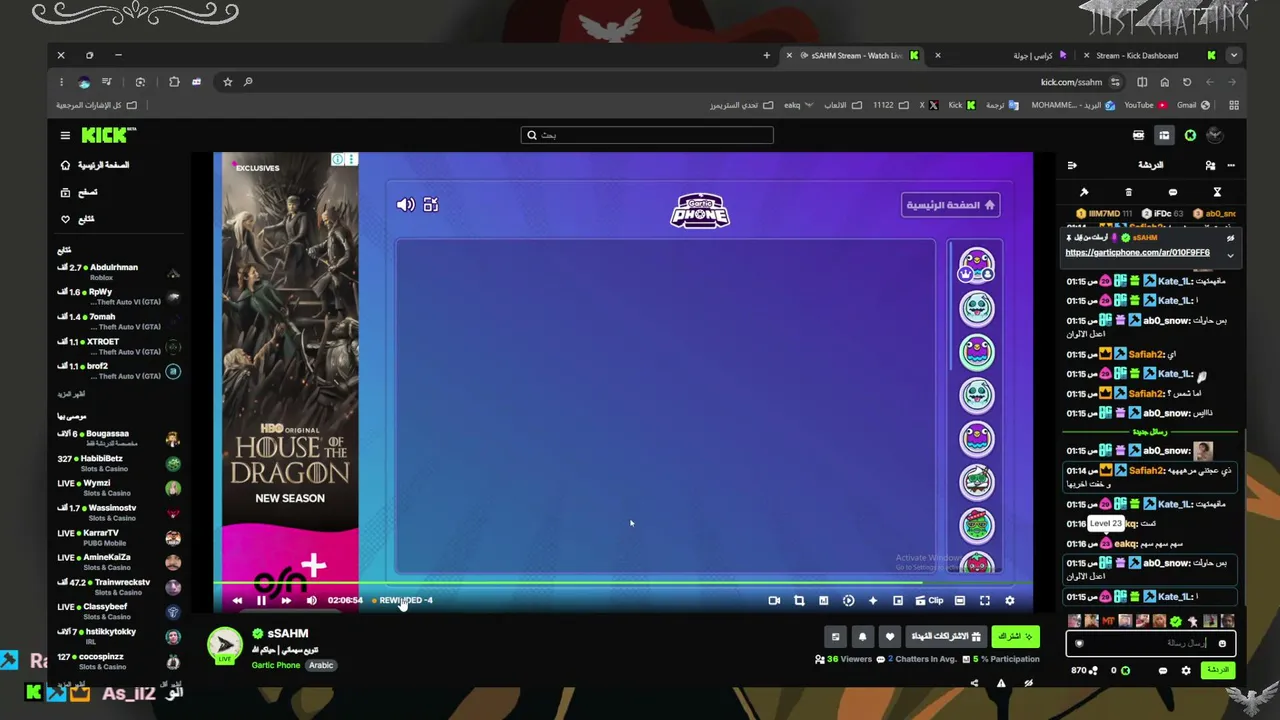Hide the pinned chat message
This screenshot has height=720, width=1280.
click(1231, 239)
